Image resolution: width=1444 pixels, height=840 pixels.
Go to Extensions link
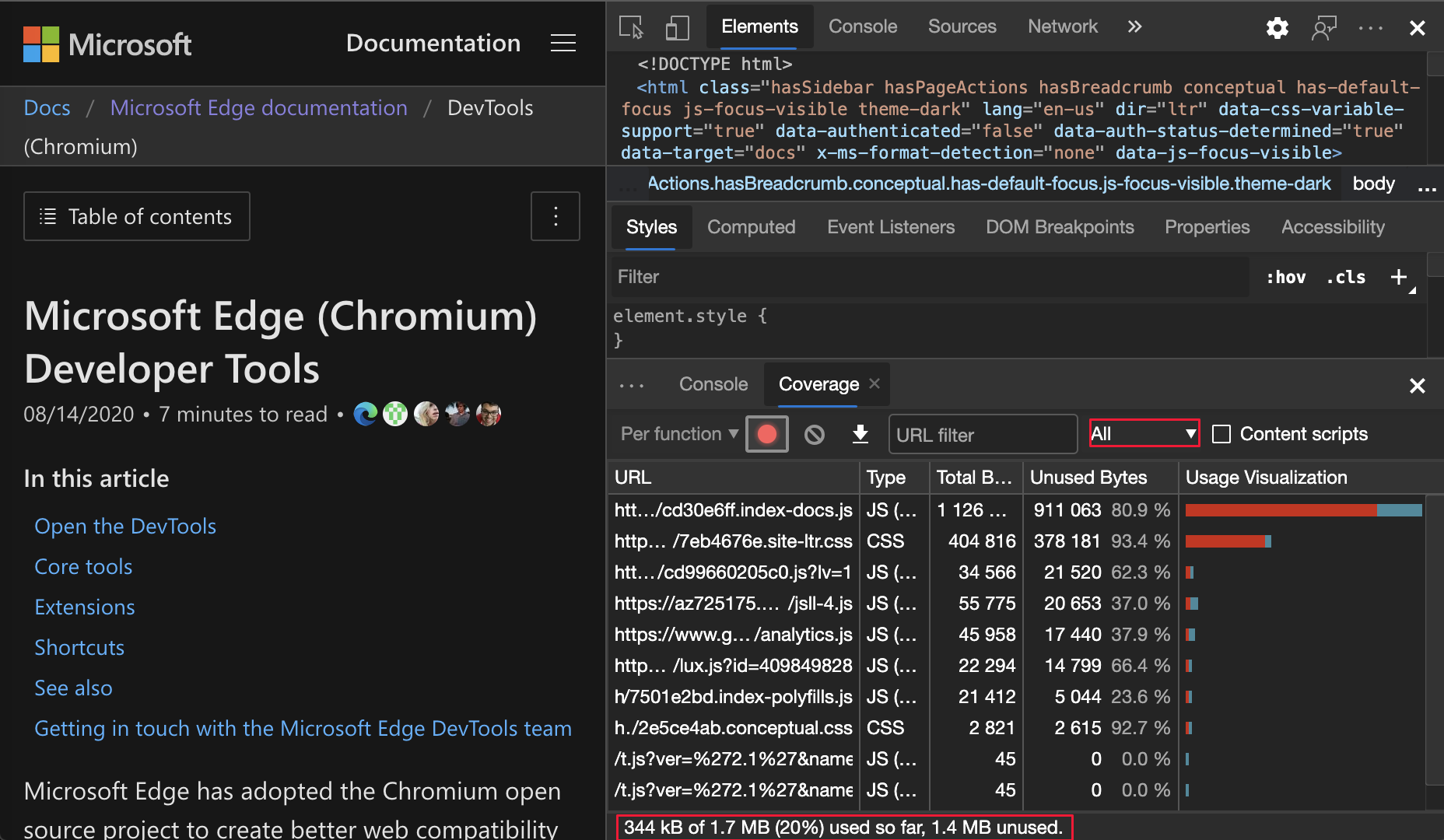click(x=85, y=607)
